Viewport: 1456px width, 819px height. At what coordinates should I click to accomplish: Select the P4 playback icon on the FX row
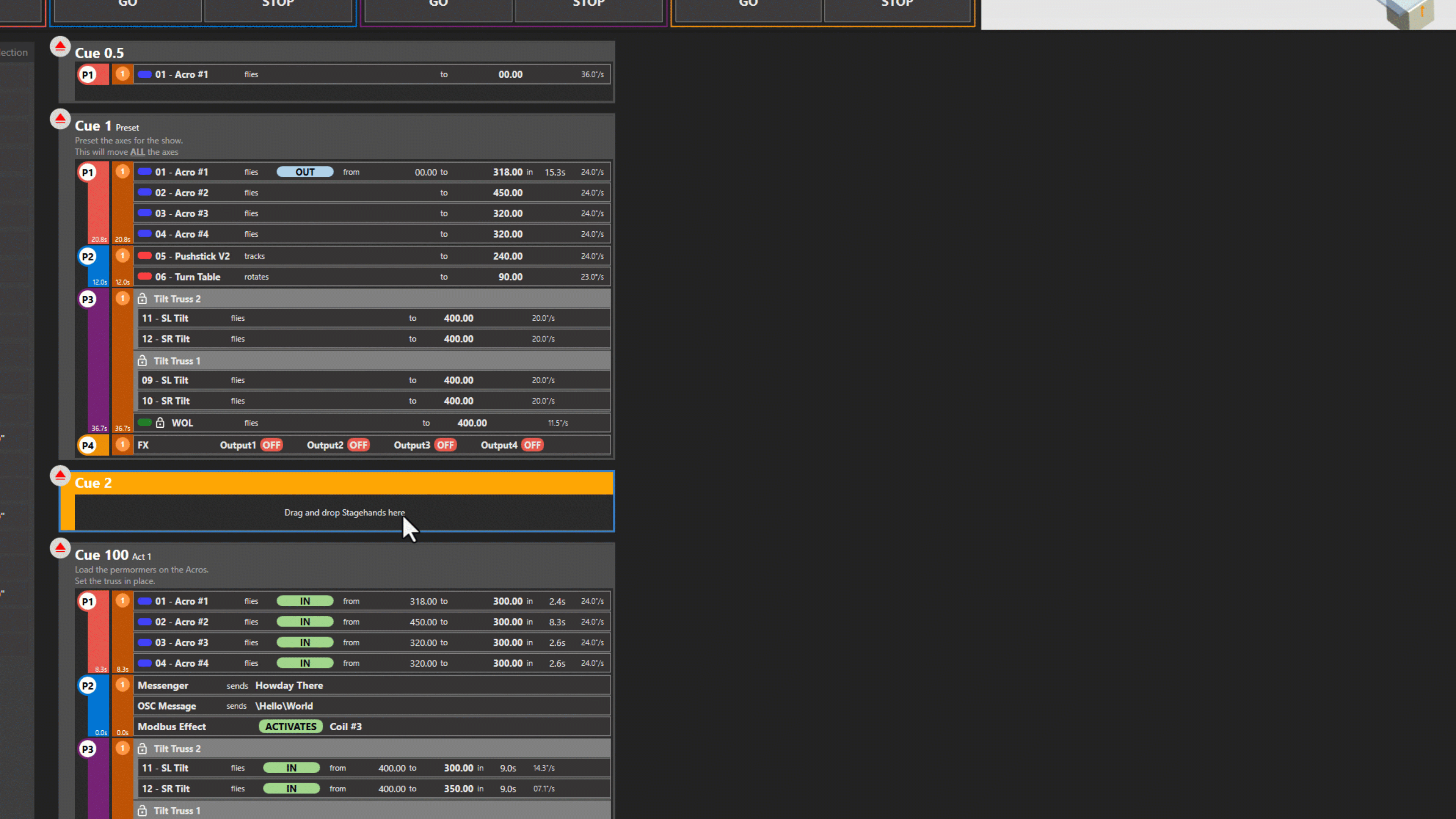tap(88, 445)
